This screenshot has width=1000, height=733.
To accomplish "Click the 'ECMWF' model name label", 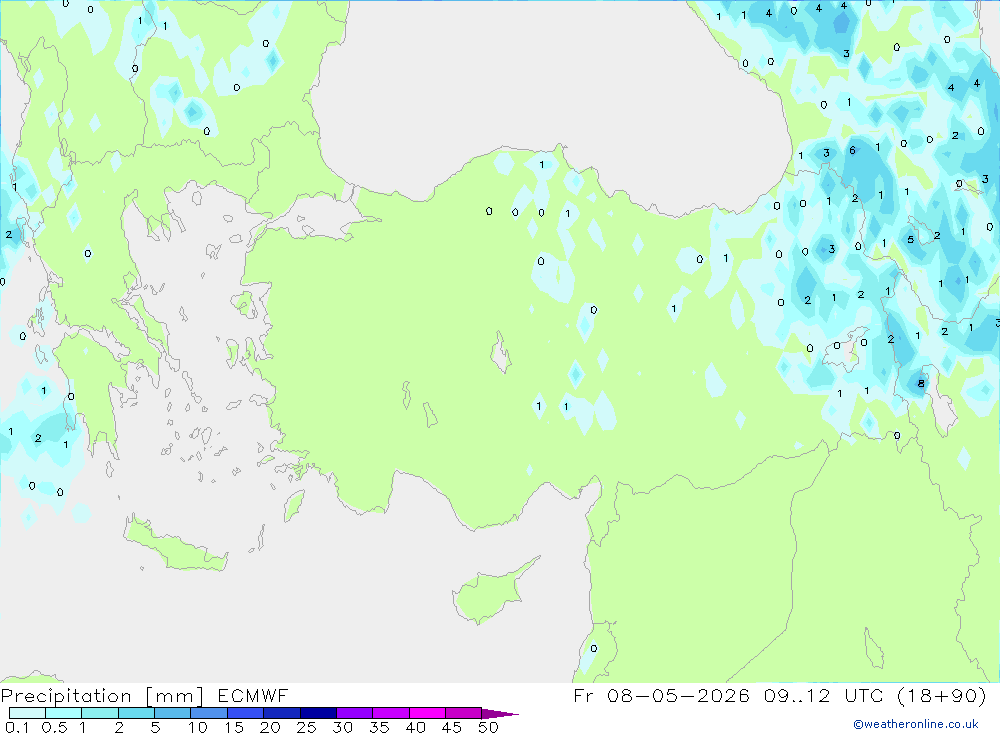I will pyautogui.click(x=253, y=695).
